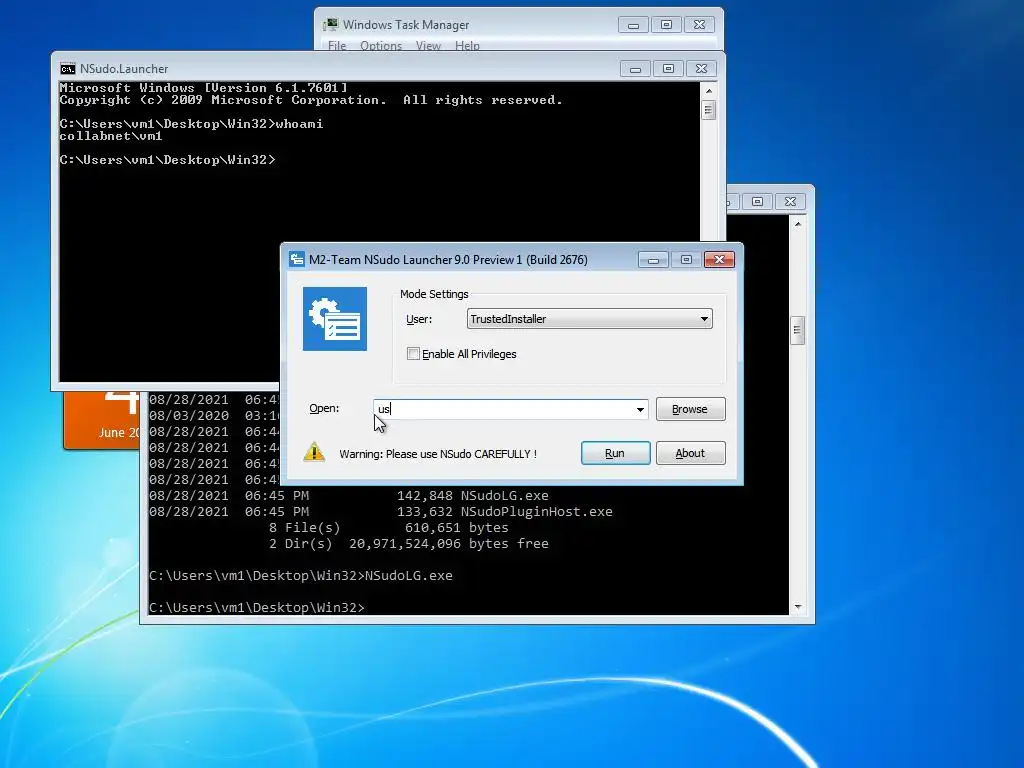Click the orange calendar gadget showing June

coord(101,419)
